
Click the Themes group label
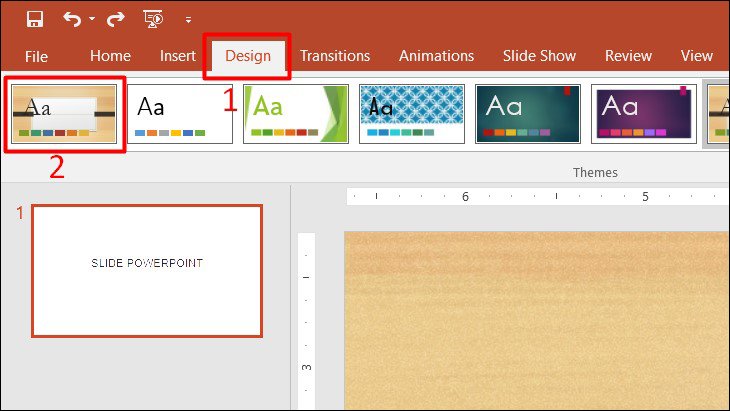click(x=595, y=173)
